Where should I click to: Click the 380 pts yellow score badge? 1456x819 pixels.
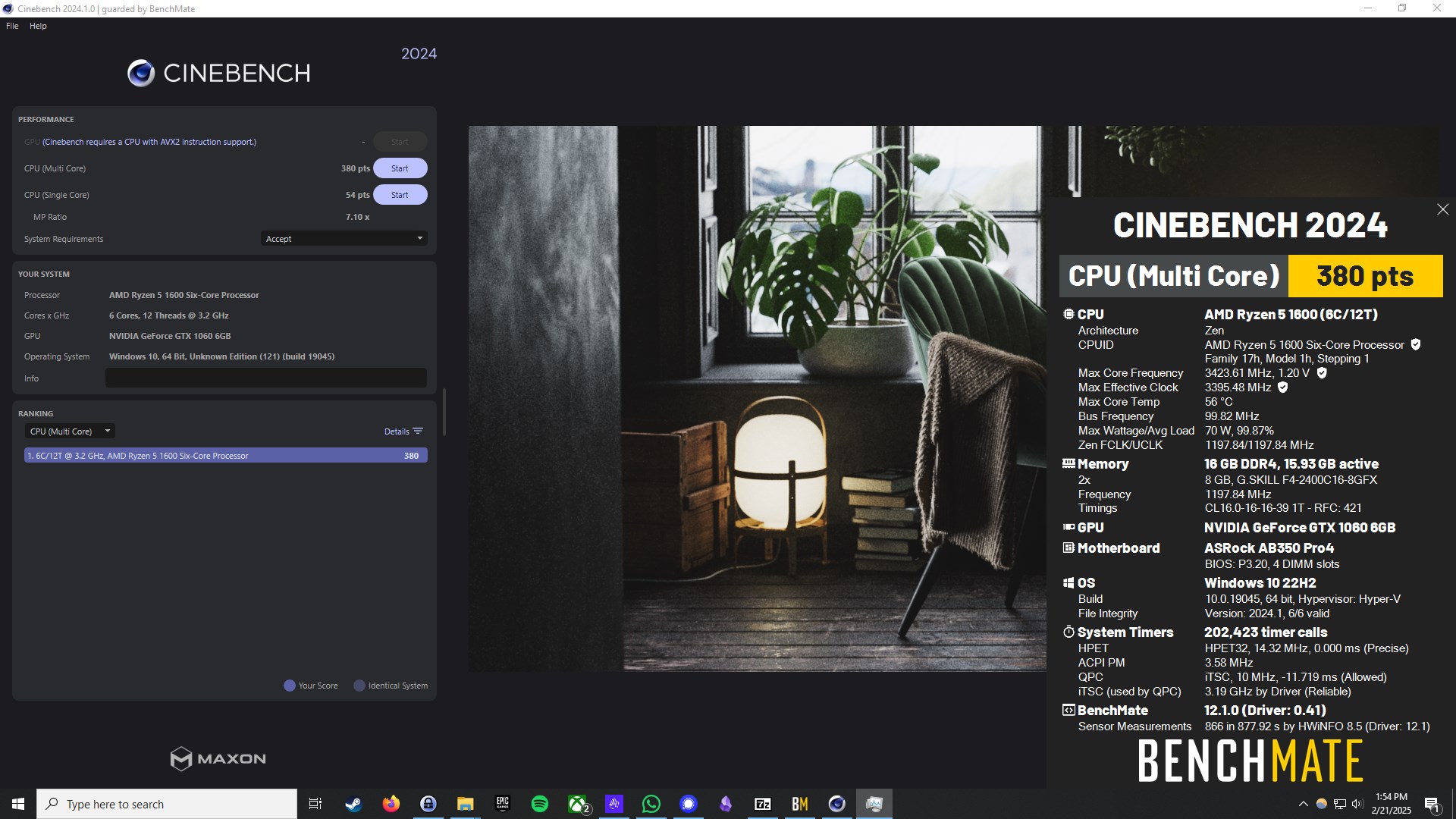coord(1365,276)
